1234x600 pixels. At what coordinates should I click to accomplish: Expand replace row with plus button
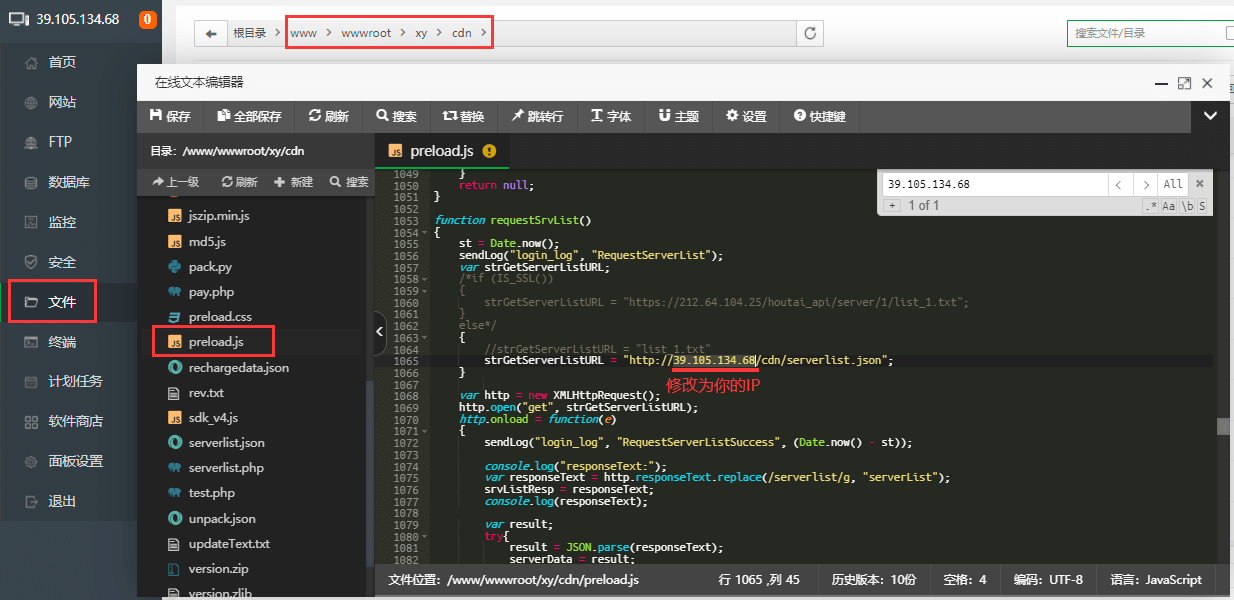tap(892, 205)
